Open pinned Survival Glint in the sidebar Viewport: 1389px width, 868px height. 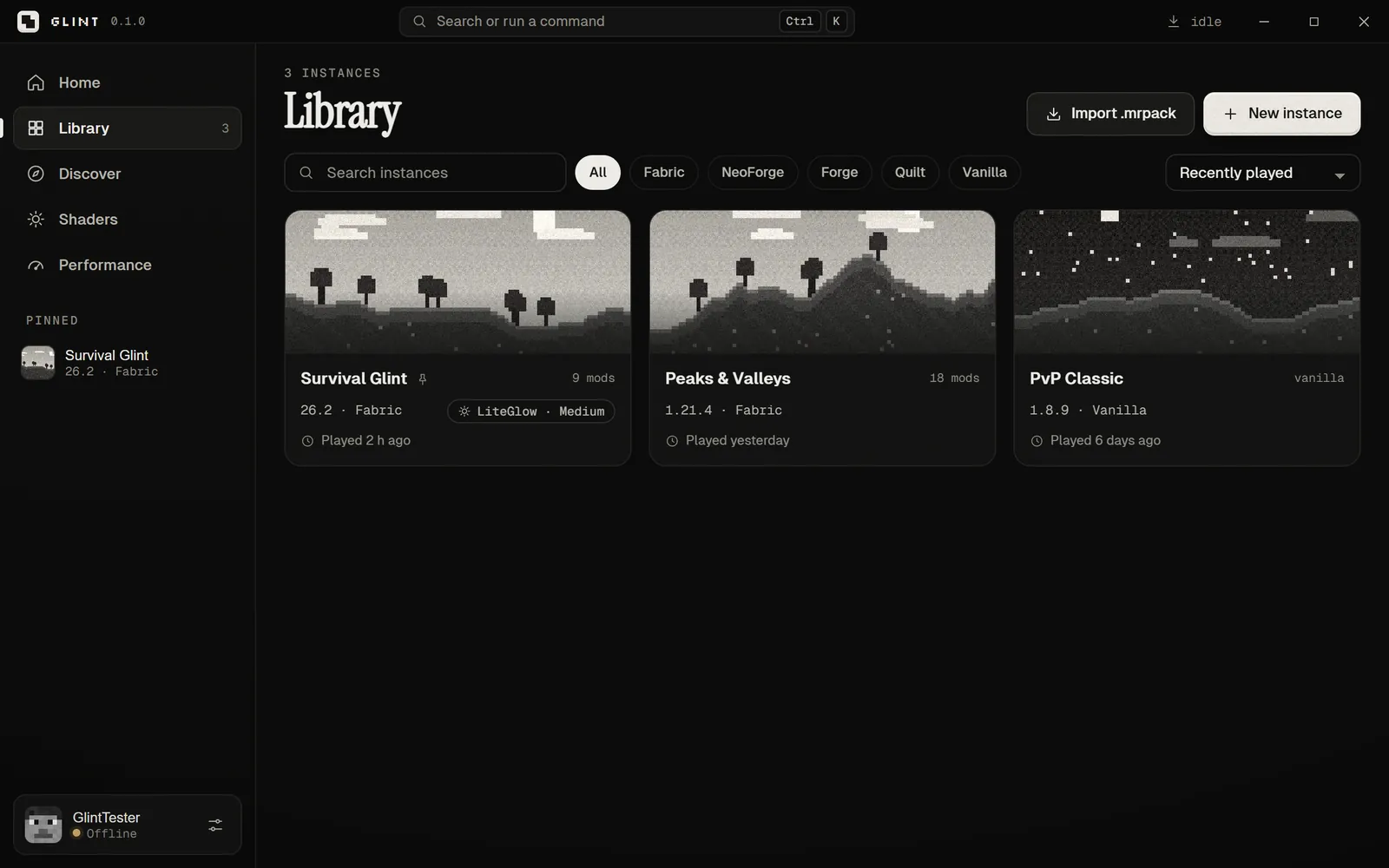(128, 363)
